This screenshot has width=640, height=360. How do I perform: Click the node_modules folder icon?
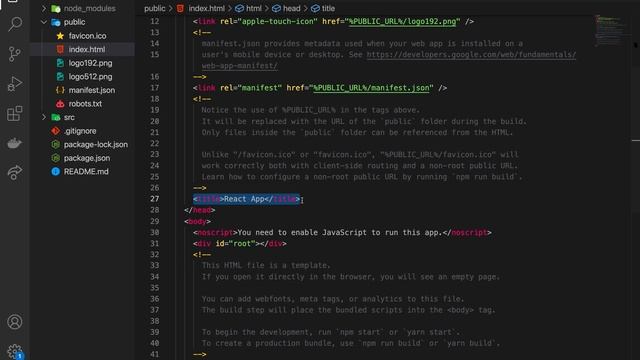click(56, 9)
